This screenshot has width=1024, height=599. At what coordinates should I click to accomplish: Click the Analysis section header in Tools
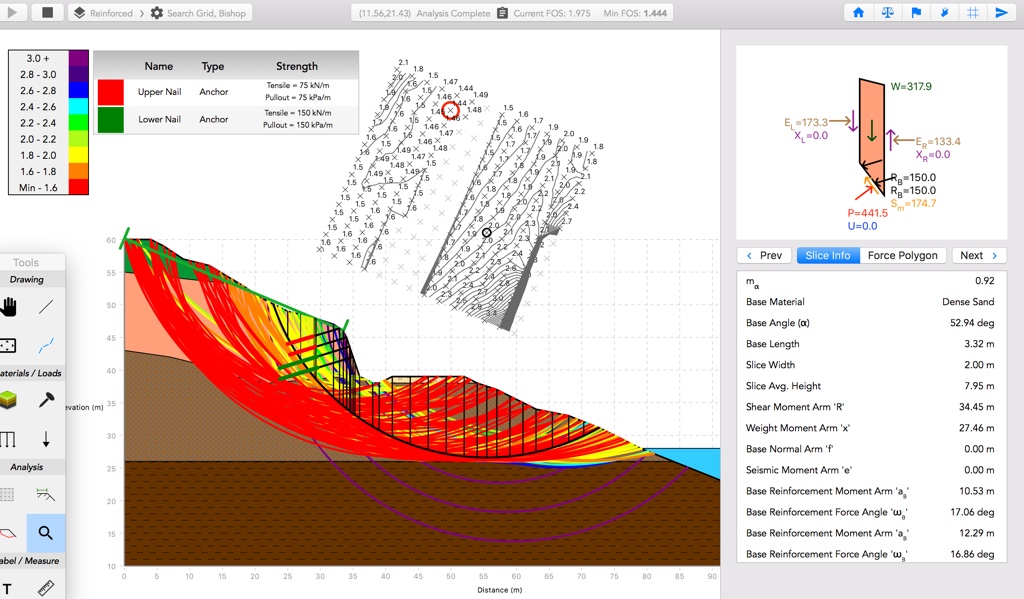point(27,467)
